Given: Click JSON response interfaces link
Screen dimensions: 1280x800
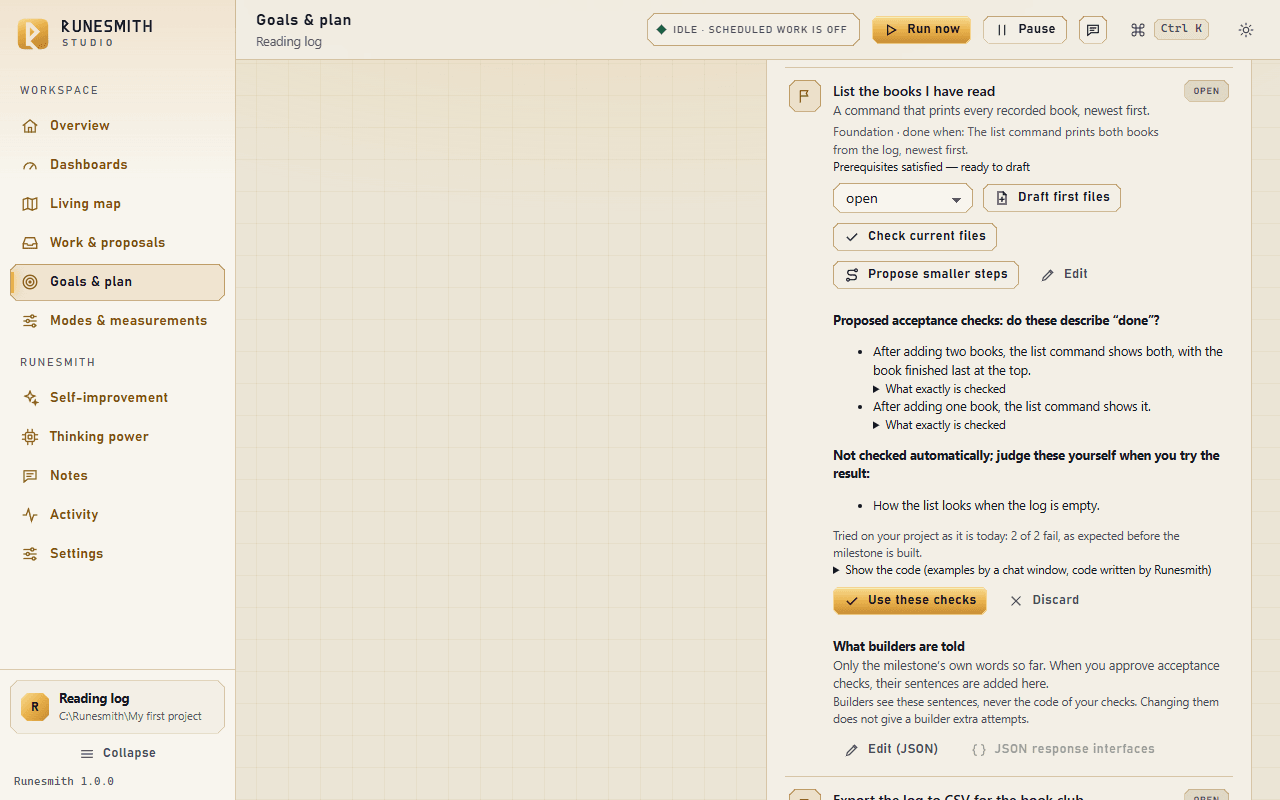Looking at the screenshot, I should click(x=1063, y=749).
